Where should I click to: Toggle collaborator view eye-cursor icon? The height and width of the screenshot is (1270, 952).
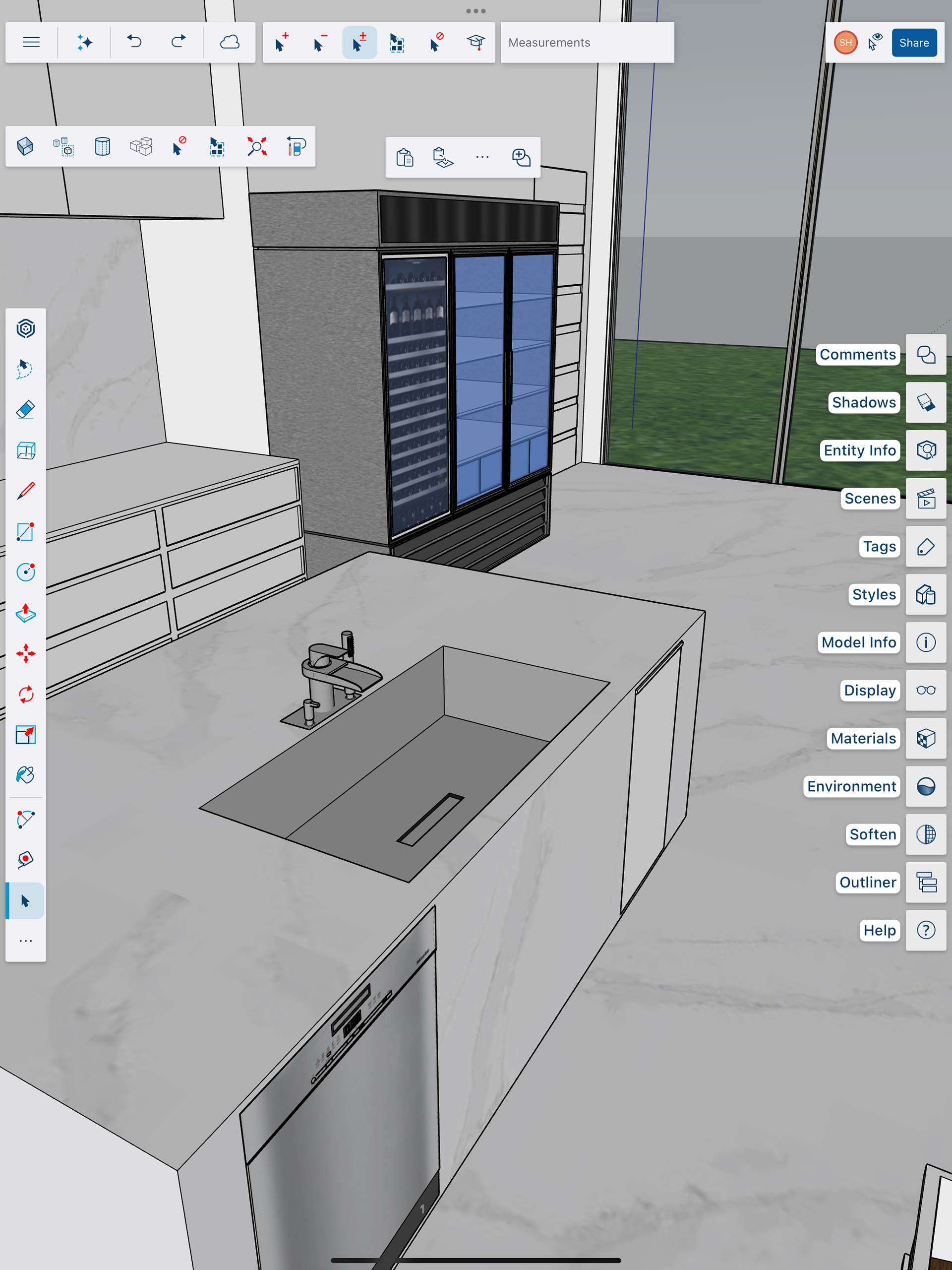click(875, 43)
